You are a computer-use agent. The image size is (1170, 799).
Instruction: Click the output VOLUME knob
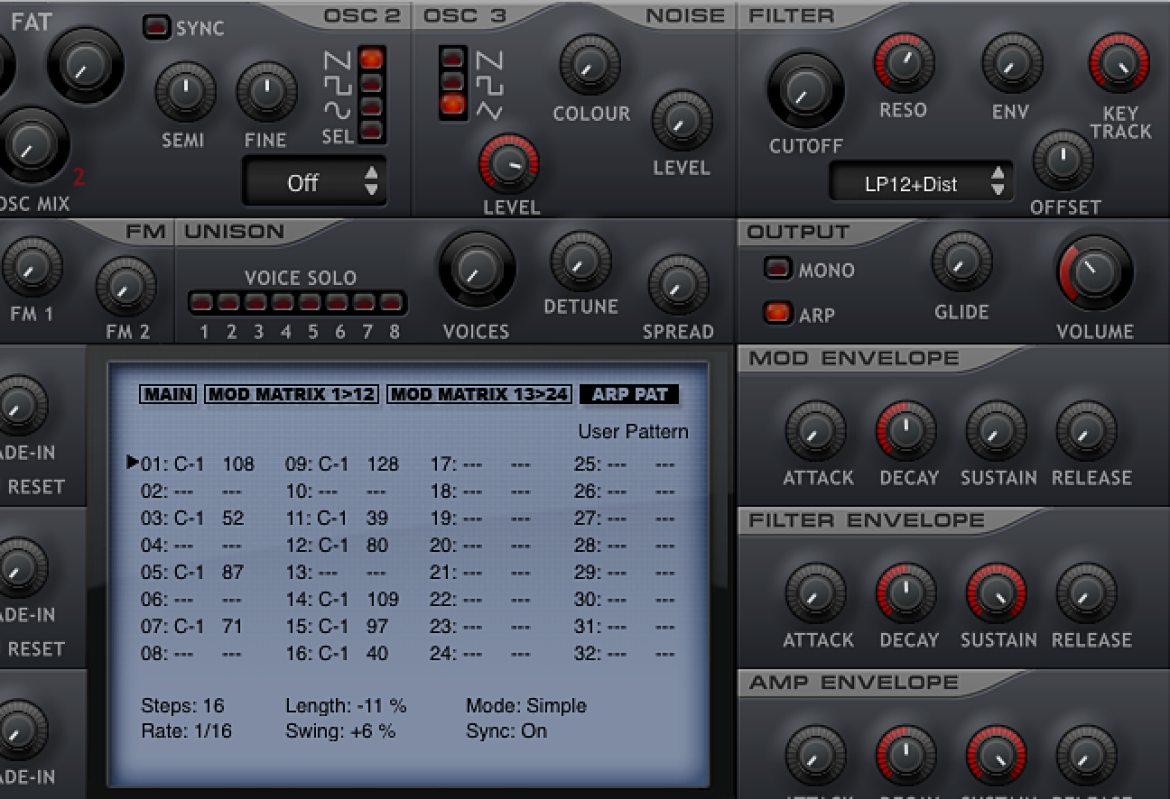pyautogui.click(x=1094, y=272)
